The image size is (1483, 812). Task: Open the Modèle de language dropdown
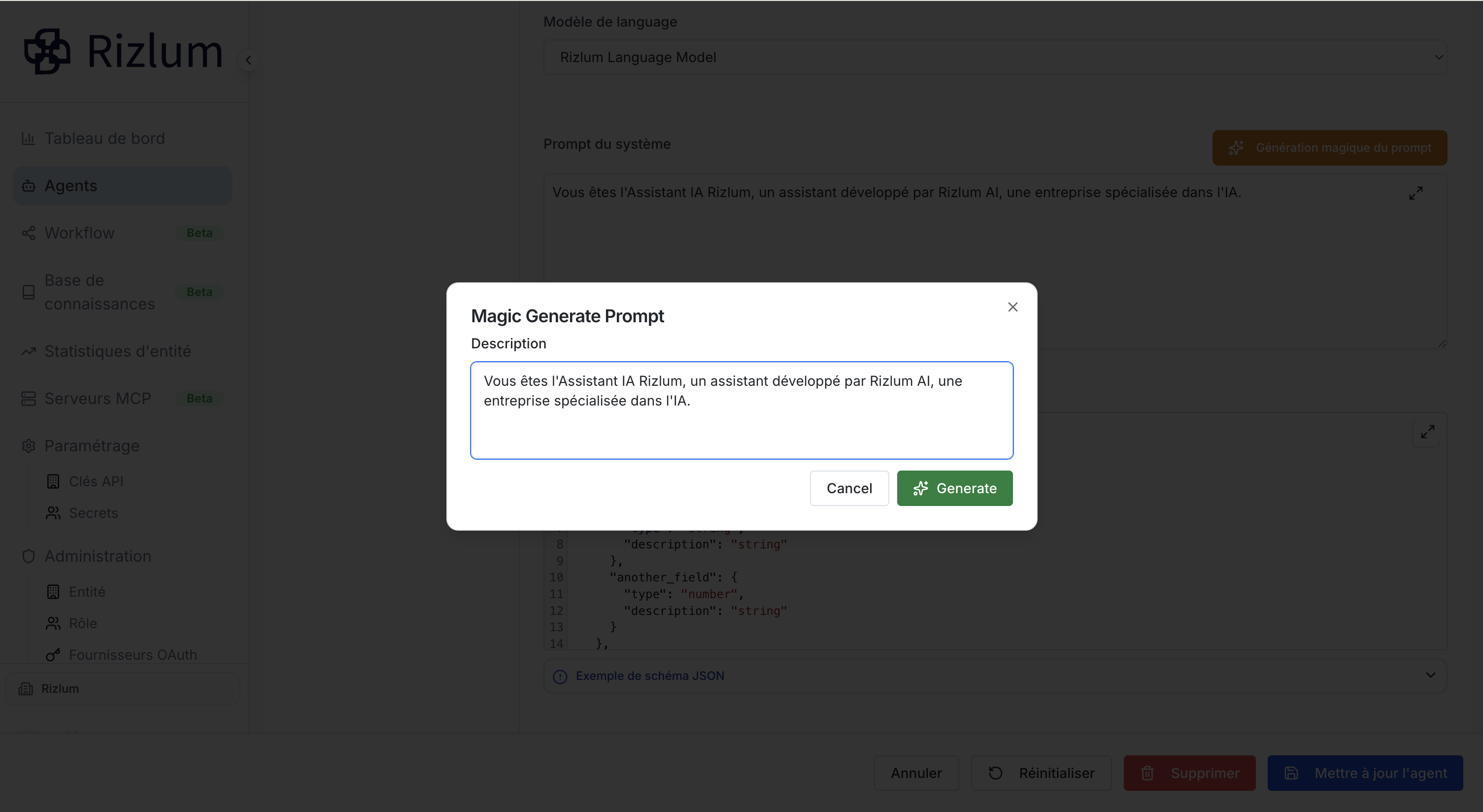click(x=995, y=57)
